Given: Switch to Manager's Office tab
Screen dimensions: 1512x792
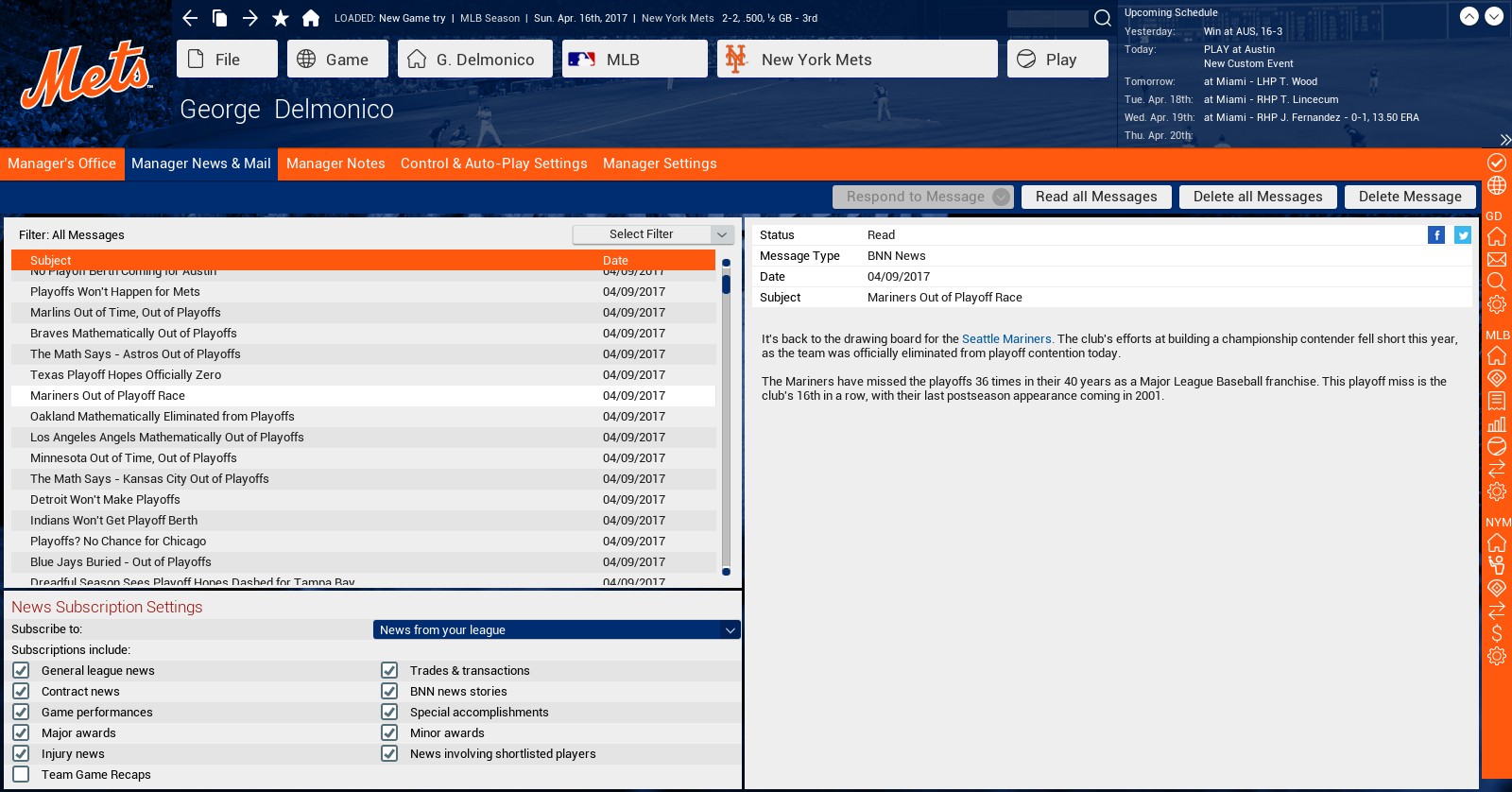Looking at the screenshot, I should click(62, 164).
